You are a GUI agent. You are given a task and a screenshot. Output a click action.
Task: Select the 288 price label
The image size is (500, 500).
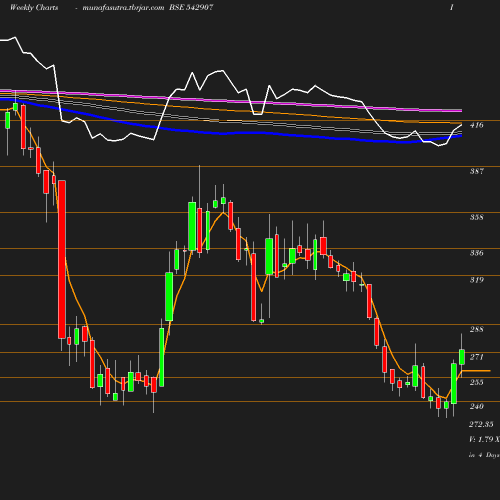point(476,329)
